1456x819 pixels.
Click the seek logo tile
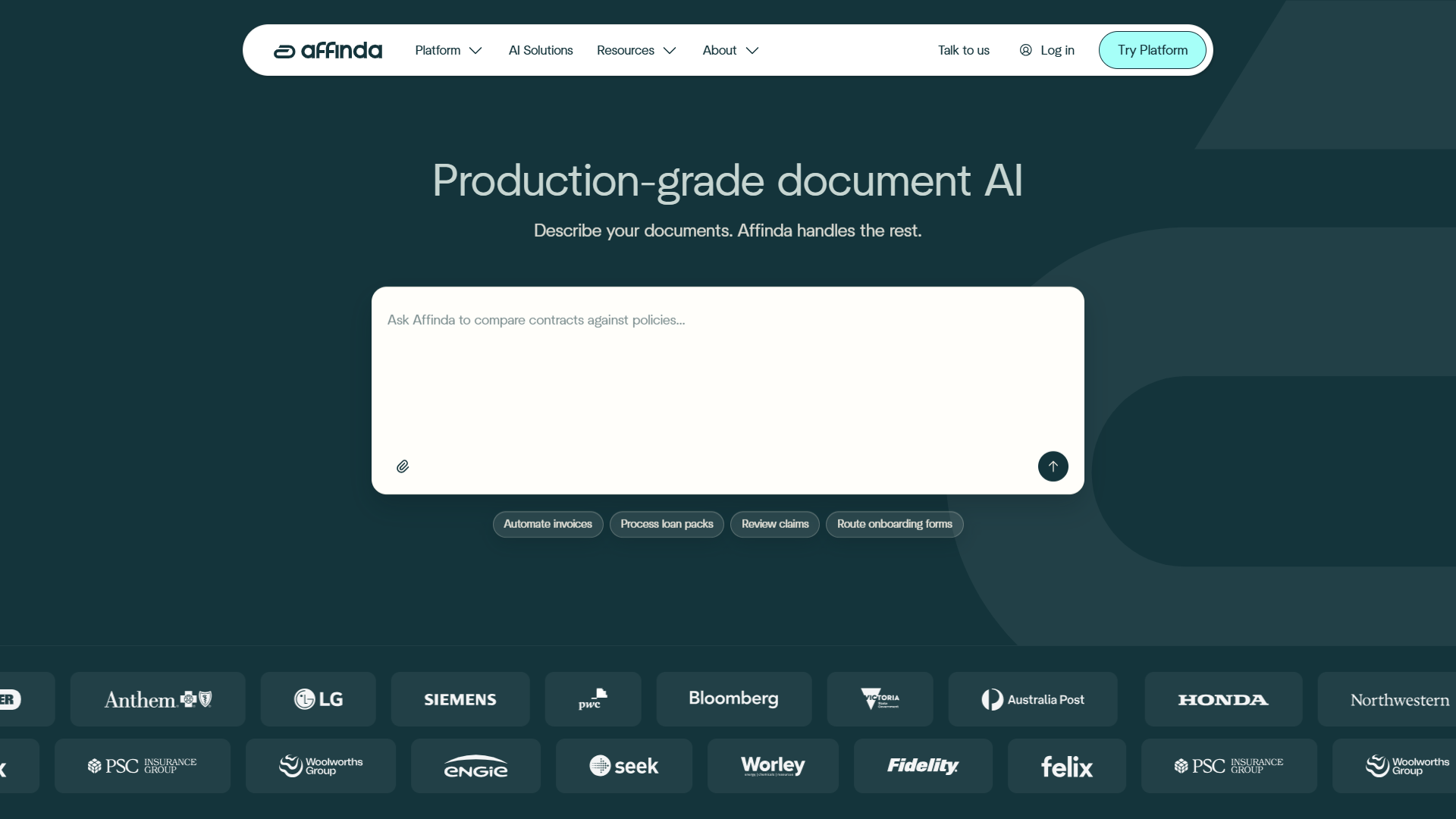(x=624, y=766)
